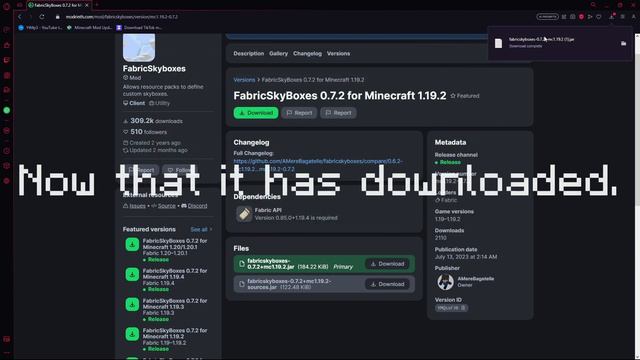Download the Minecraft 1.19.4 featured version
640x360 pixels.
[x=132, y=274]
